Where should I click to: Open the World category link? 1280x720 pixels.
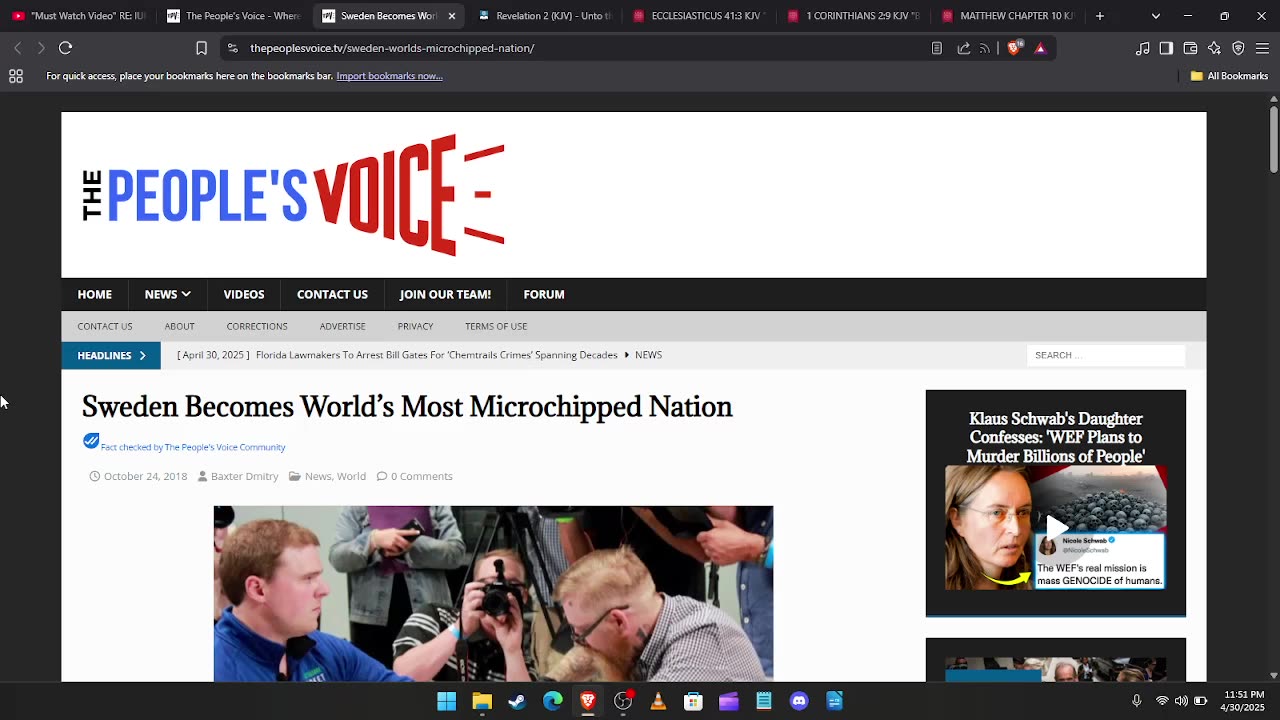coord(351,476)
